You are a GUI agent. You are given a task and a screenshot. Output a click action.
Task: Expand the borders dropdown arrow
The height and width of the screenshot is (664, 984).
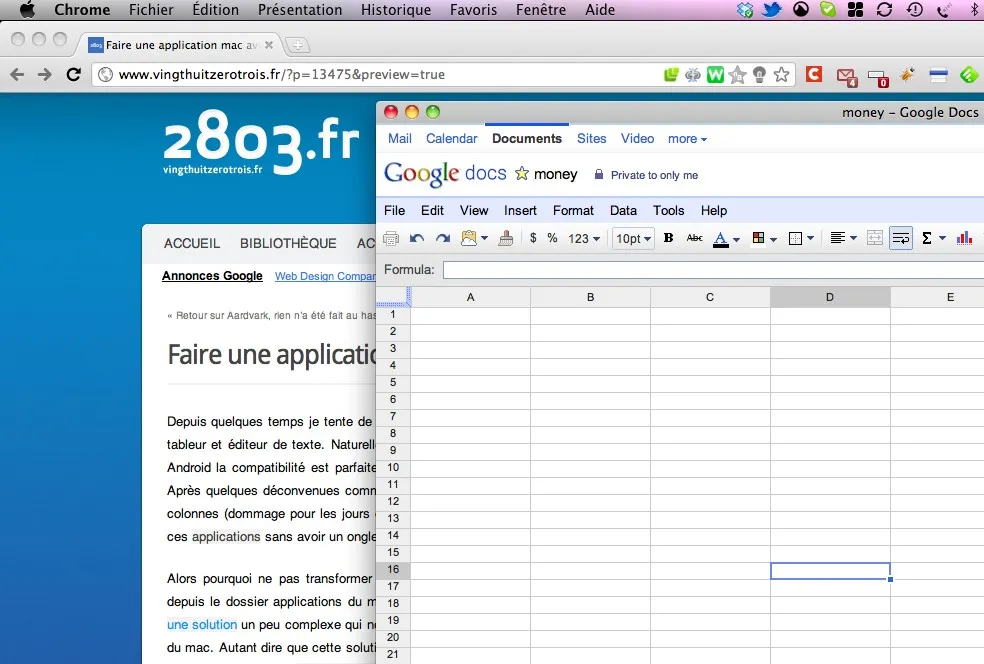point(810,238)
